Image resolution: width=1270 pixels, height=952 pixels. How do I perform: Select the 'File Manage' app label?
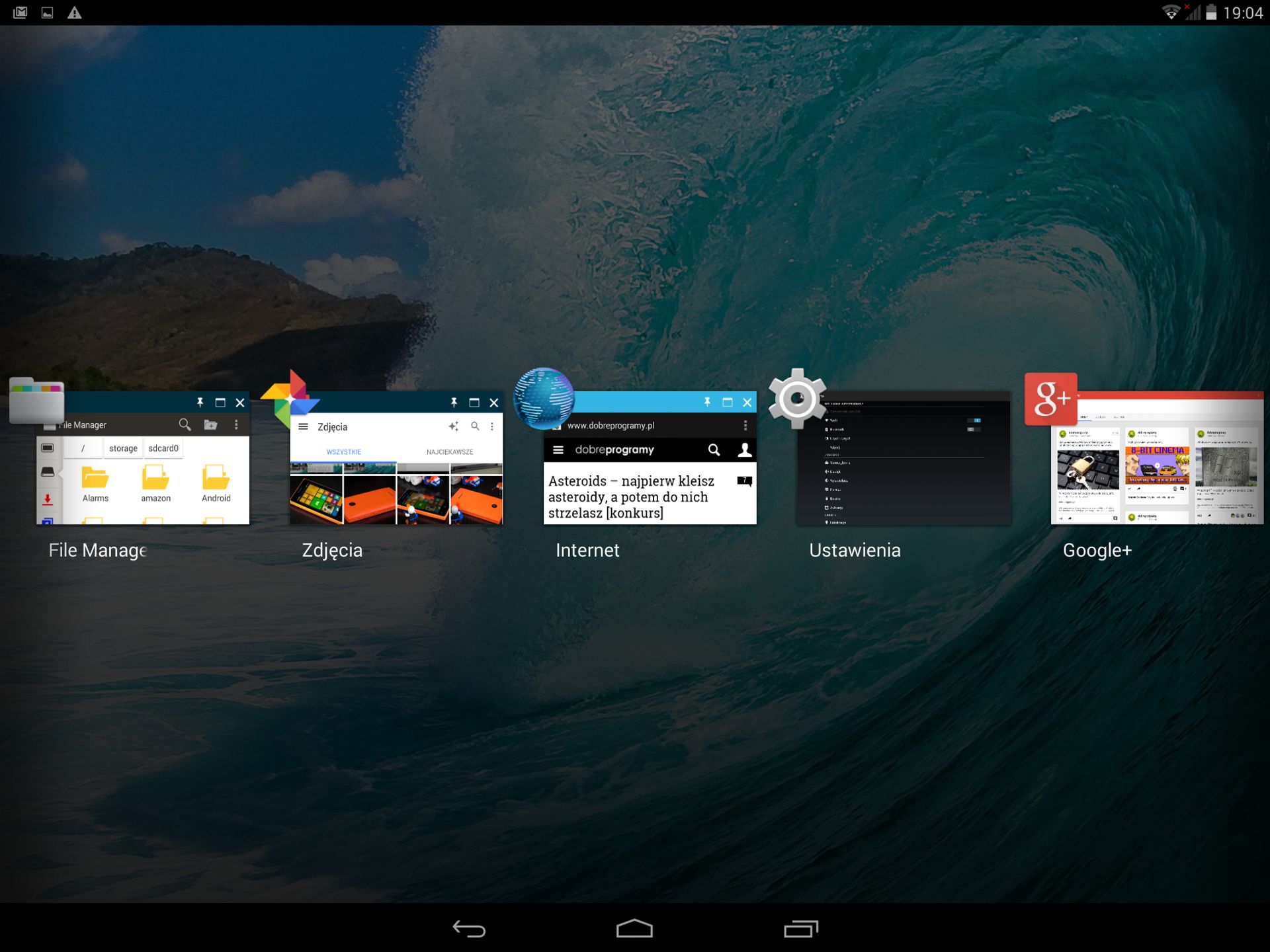[98, 550]
